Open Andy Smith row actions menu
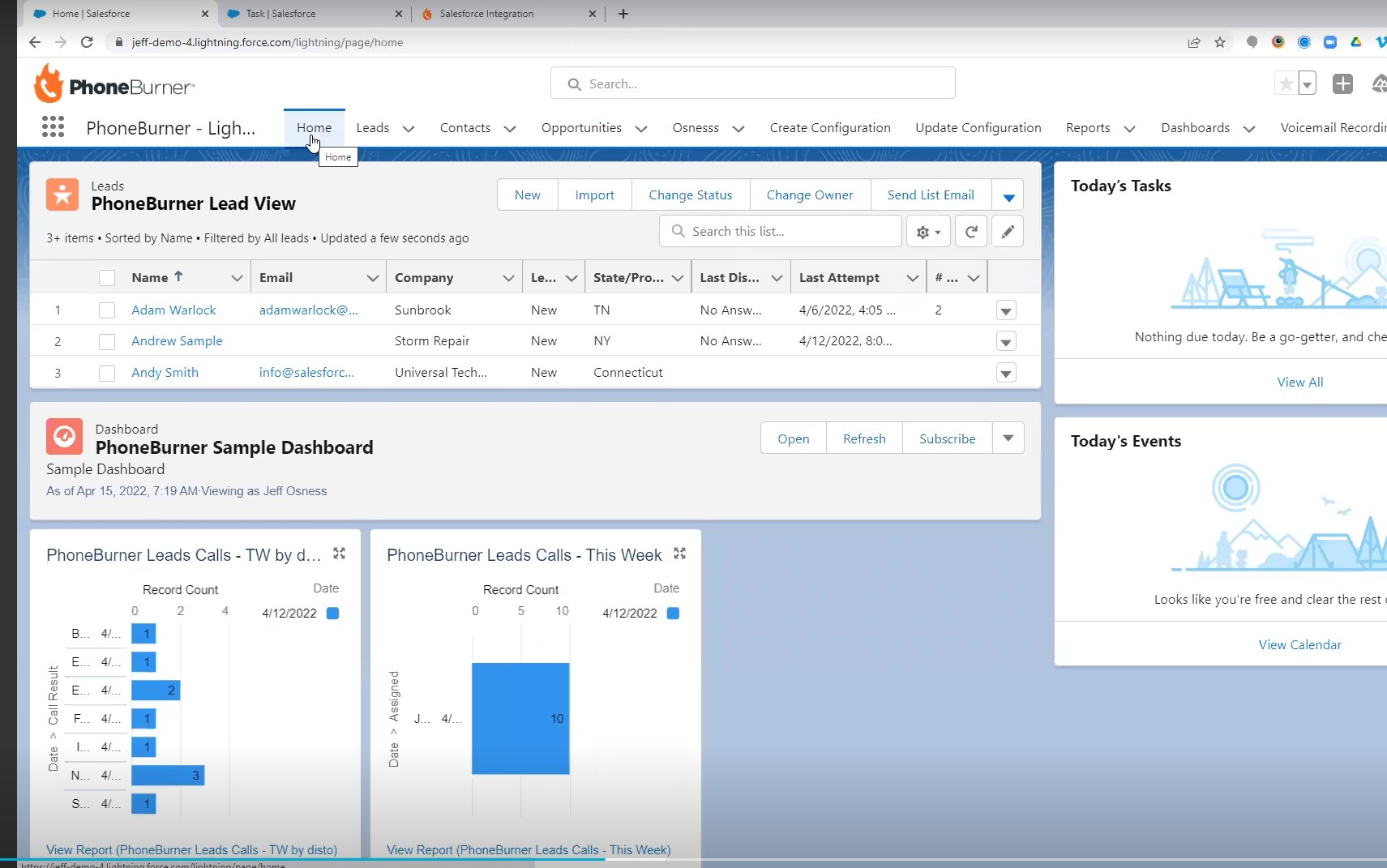The height and width of the screenshot is (868, 1387). point(1006,373)
